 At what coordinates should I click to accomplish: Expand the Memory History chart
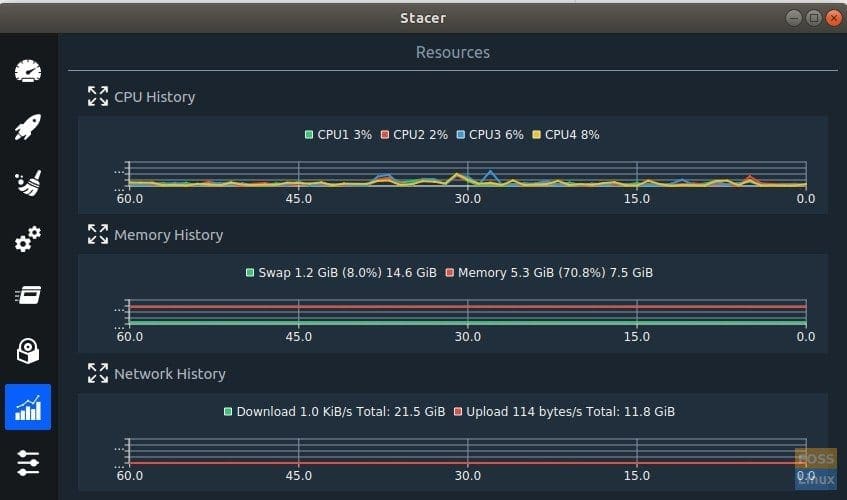pos(98,234)
